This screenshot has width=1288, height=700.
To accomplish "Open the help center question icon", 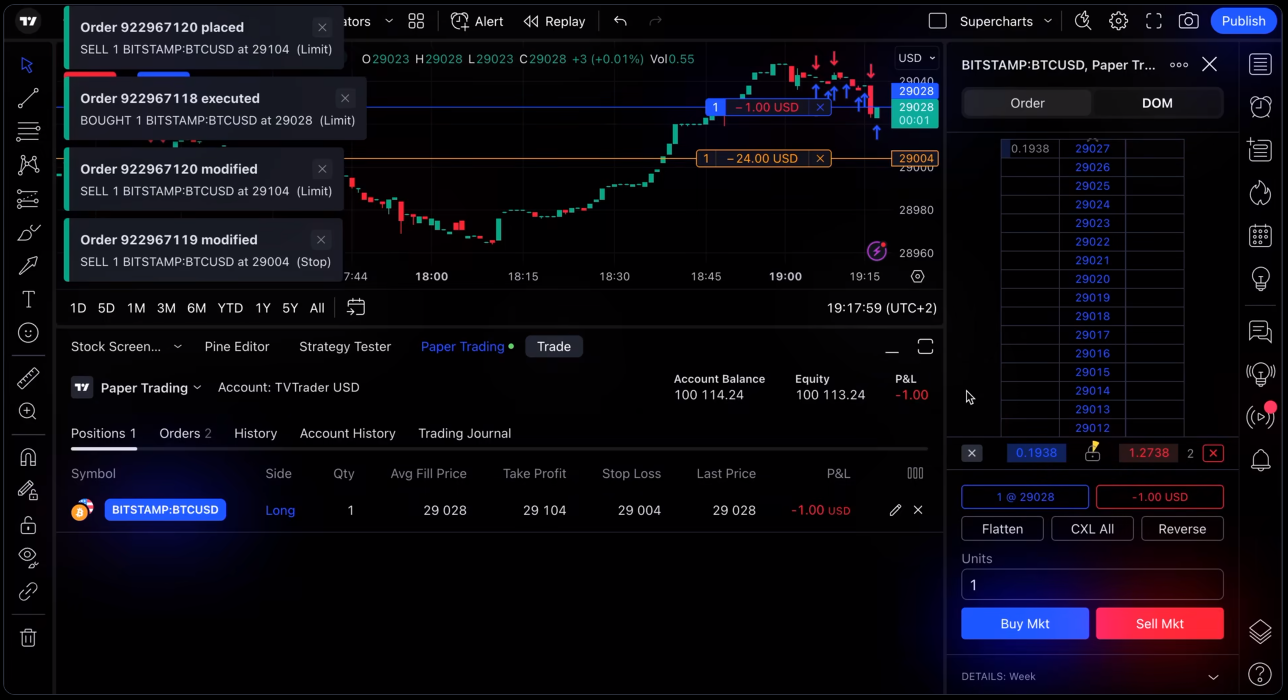I will (x=1260, y=675).
